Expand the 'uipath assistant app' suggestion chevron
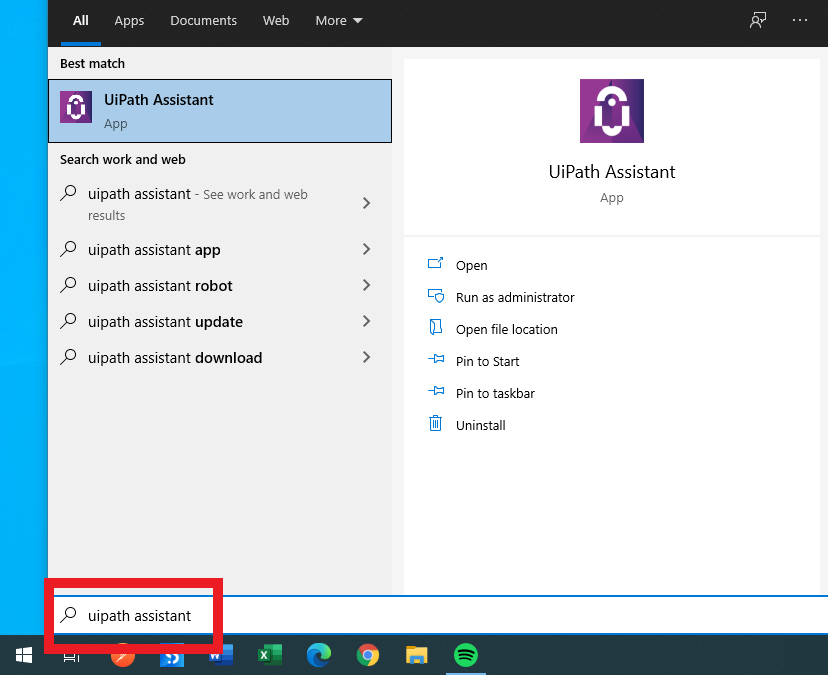 coord(366,249)
